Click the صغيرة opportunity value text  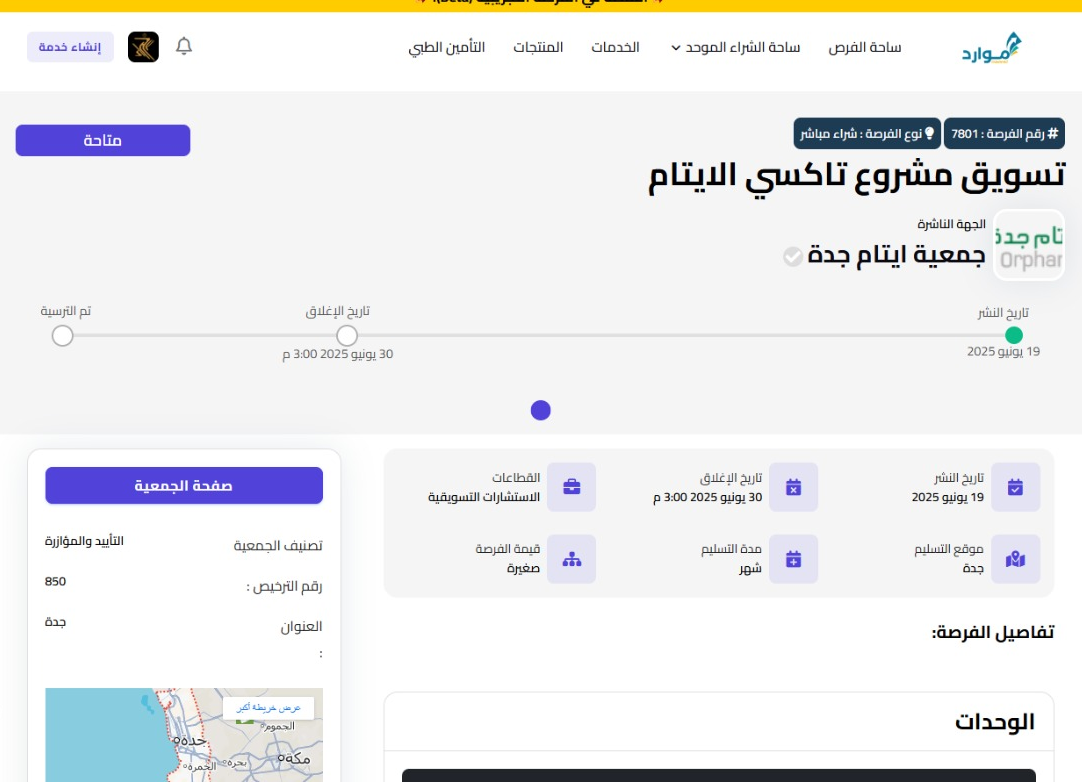(523, 569)
